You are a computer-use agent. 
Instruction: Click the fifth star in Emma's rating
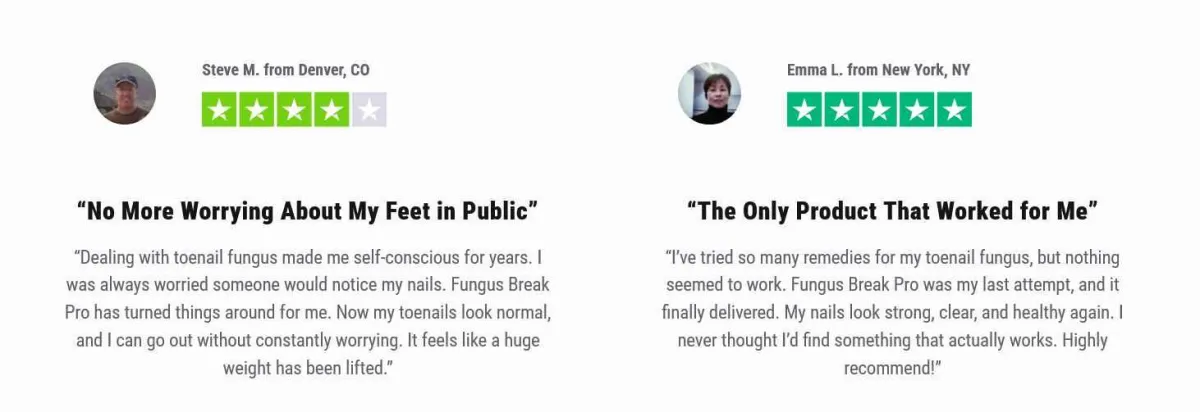pyautogui.click(x=953, y=110)
